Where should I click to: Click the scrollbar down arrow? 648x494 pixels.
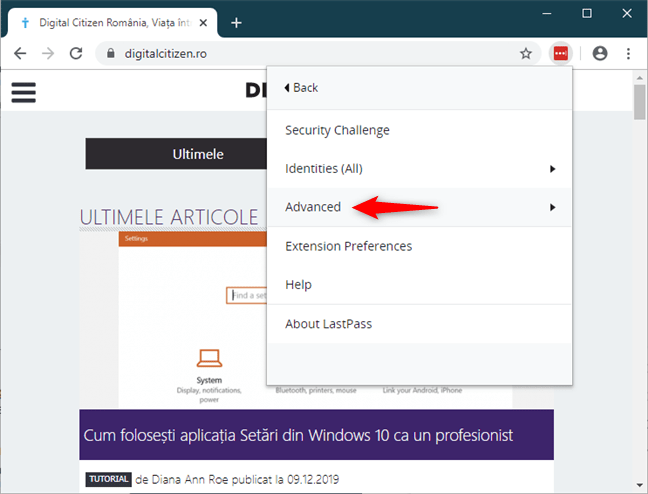[x=640, y=484]
